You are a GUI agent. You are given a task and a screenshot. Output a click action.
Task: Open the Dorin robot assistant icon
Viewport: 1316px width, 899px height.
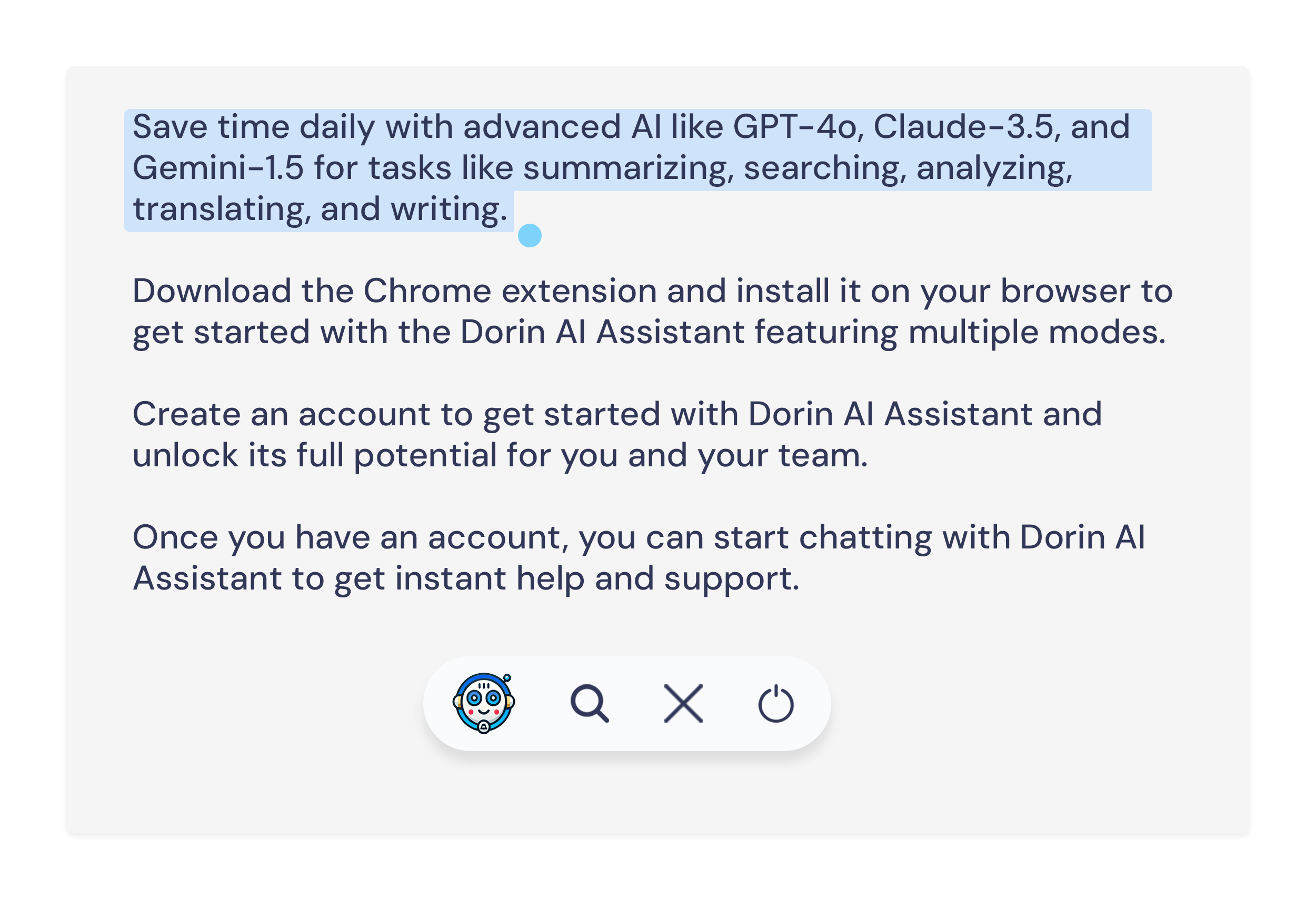coord(484,703)
